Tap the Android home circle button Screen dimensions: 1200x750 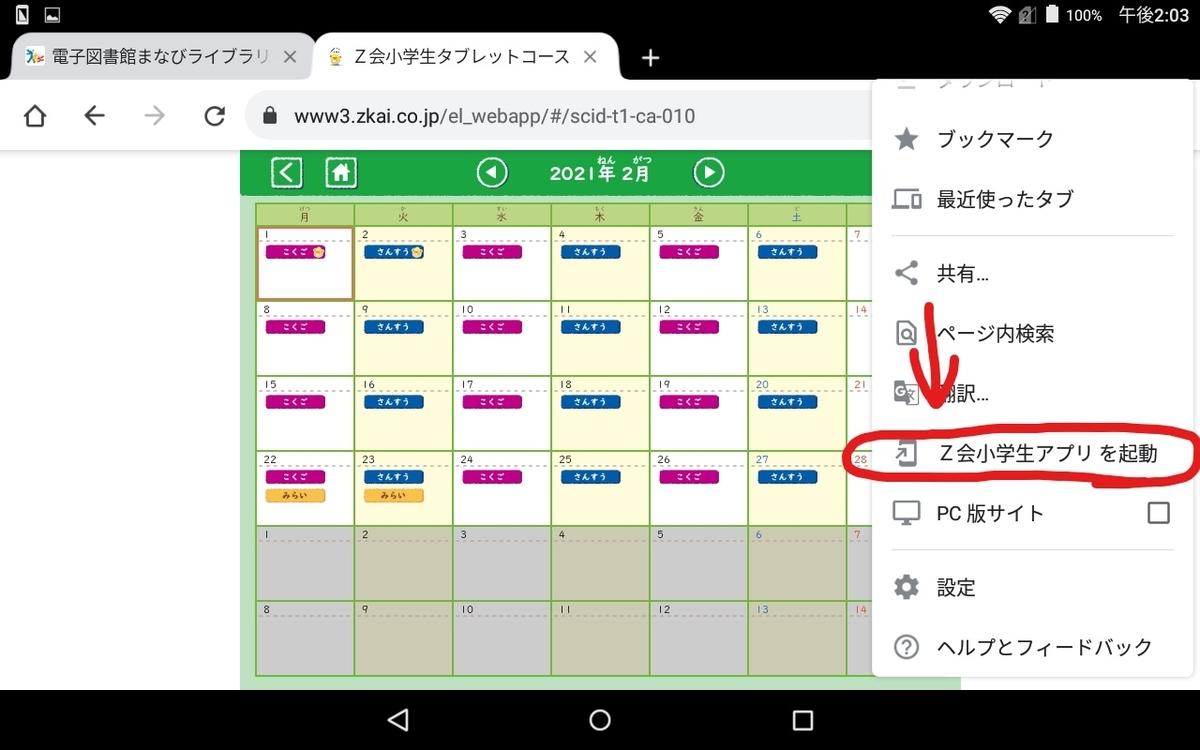pyautogui.click(x=600, y=719)
